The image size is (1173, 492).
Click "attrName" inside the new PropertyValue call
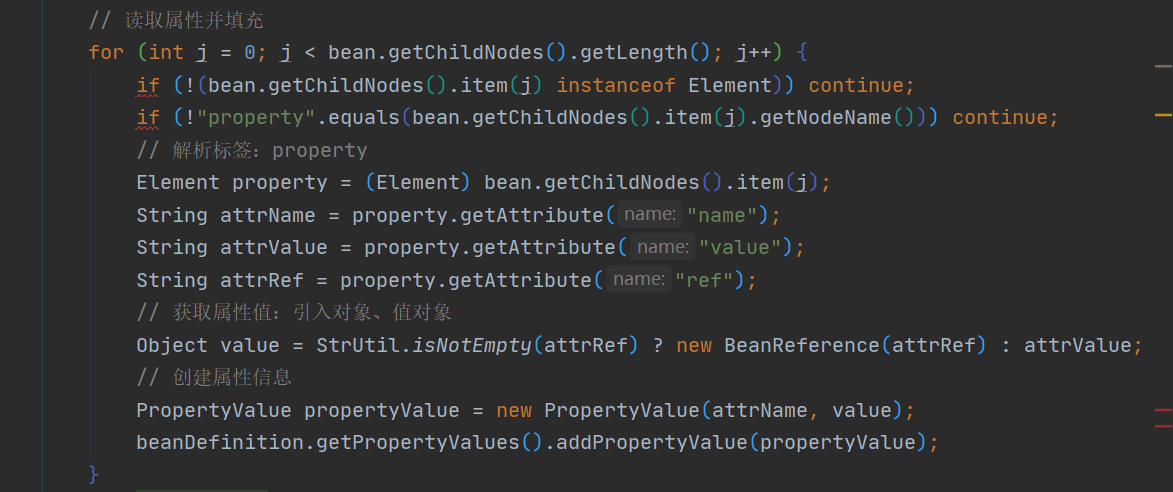coord(759,410)
